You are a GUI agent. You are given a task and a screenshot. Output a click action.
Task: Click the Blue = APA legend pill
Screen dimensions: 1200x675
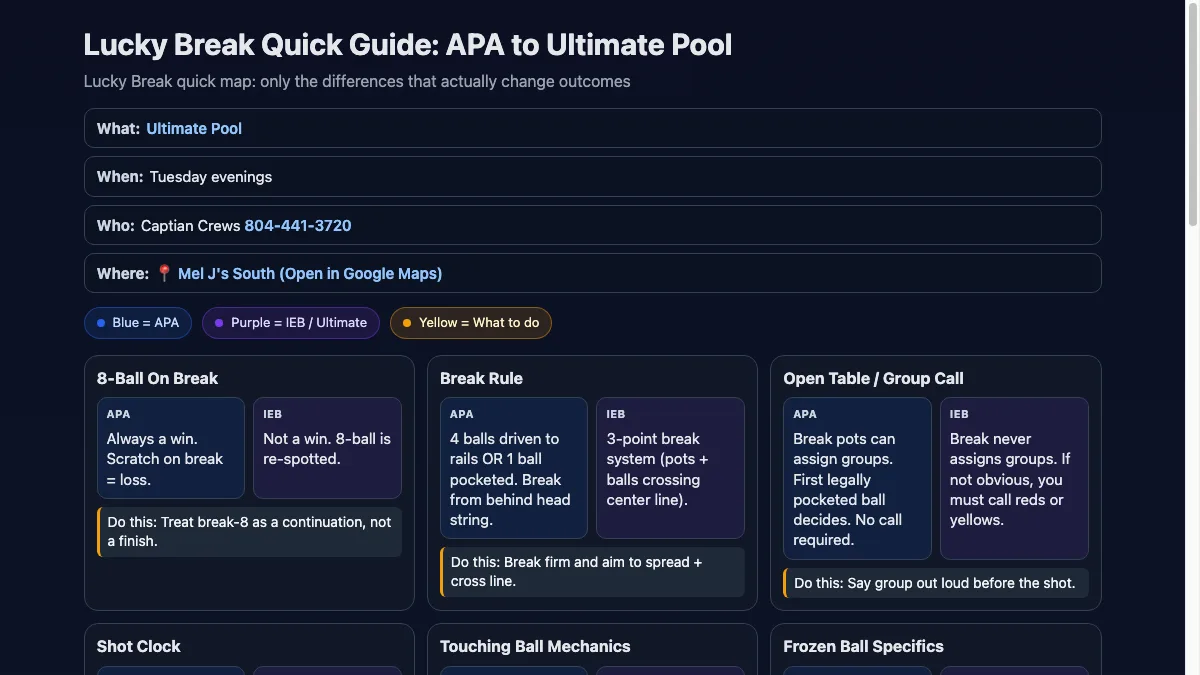(x=138, y=323)
